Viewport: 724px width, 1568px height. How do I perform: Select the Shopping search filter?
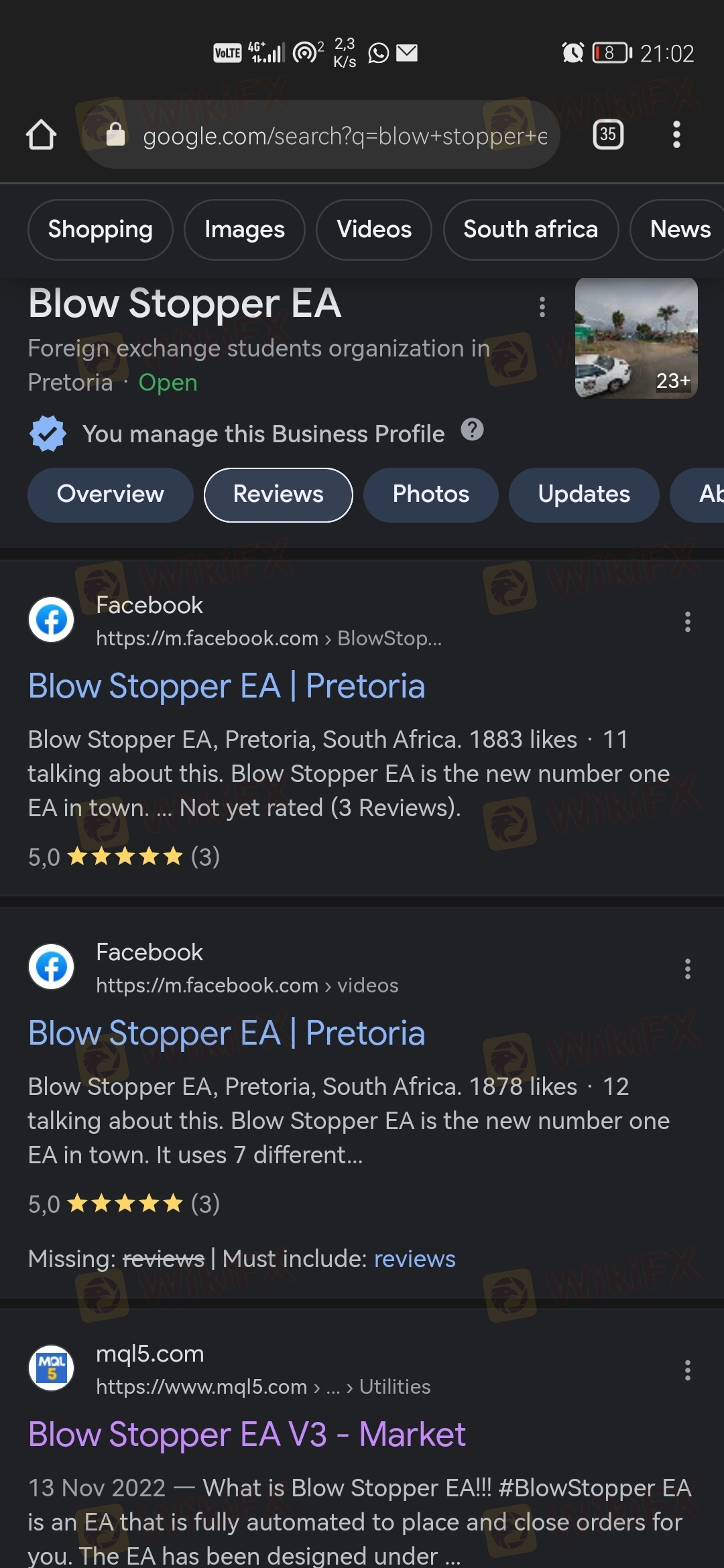pos(101,230)
